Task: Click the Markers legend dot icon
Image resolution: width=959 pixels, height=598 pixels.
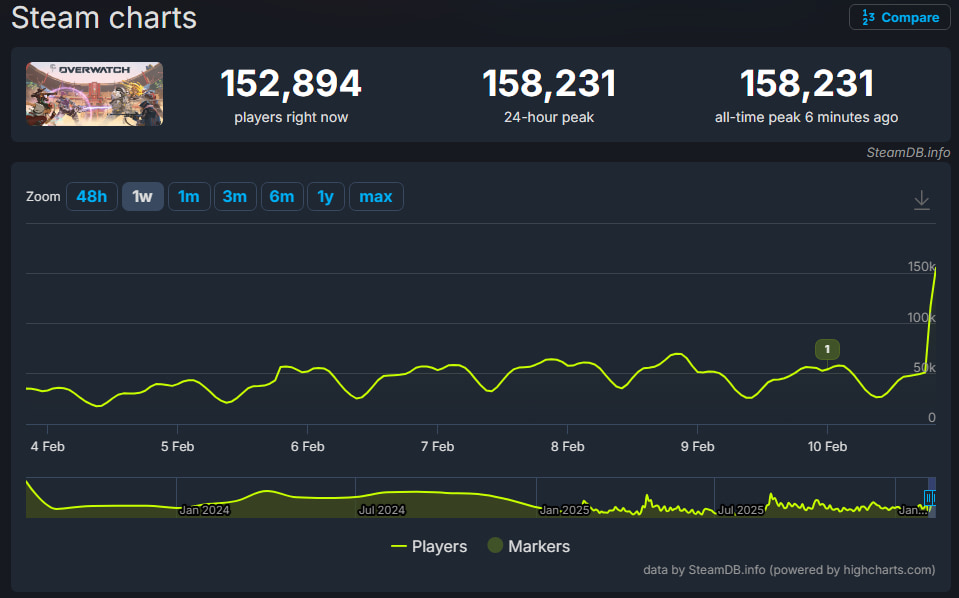Action: pyautogui.click(x=495, y=546)
